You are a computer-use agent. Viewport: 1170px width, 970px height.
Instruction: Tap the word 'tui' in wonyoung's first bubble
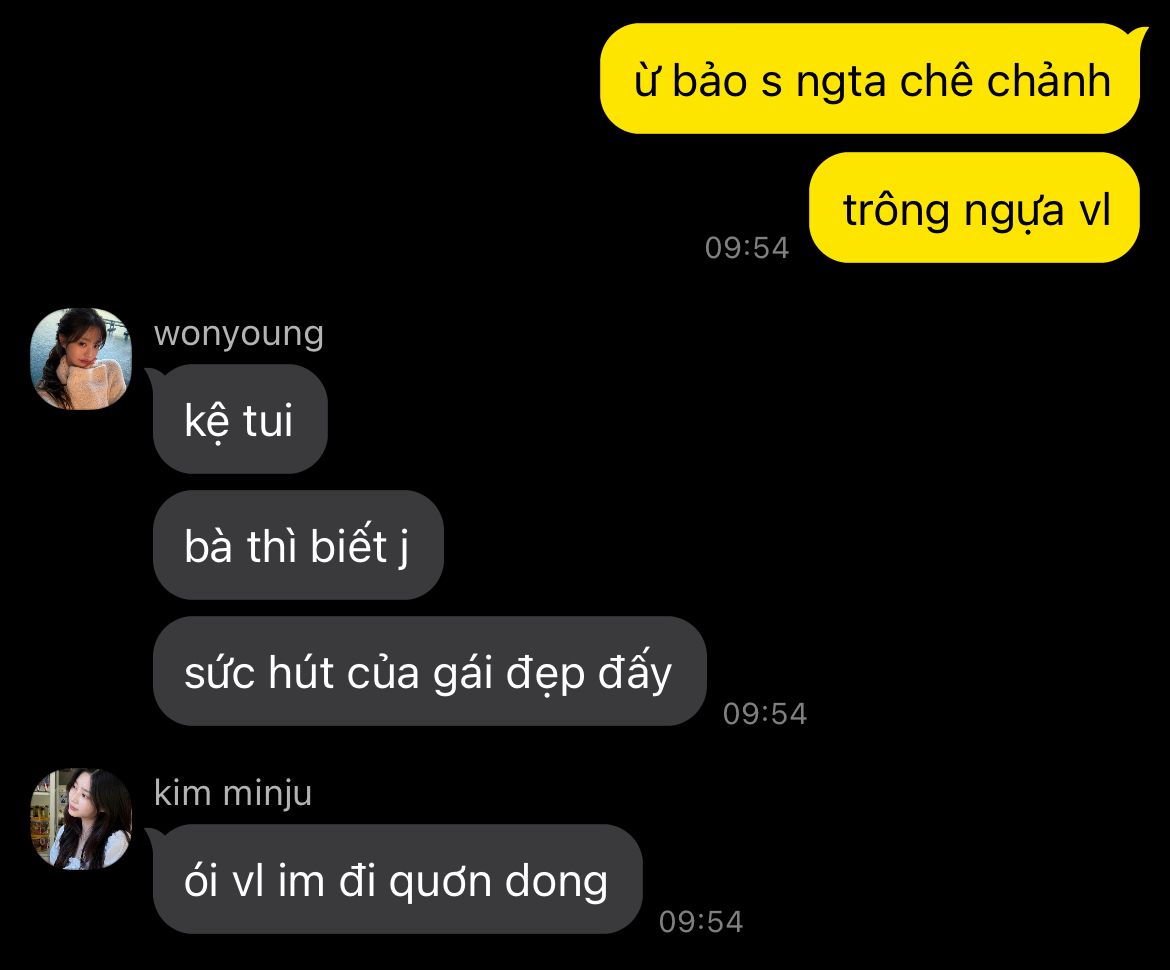[267, 420]
